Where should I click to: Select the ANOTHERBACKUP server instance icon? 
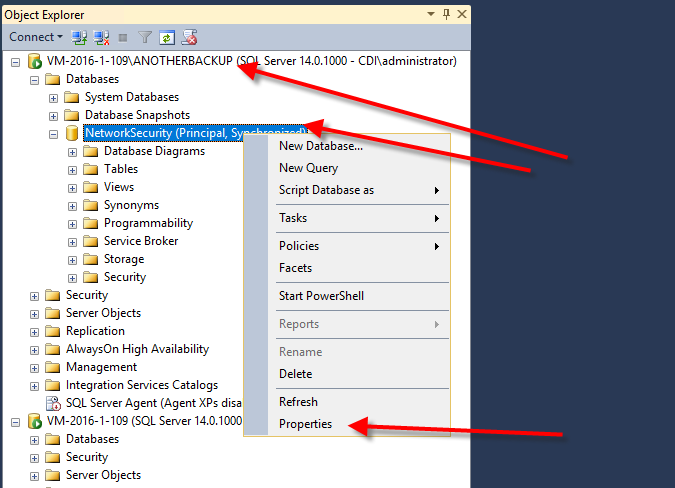34,61
